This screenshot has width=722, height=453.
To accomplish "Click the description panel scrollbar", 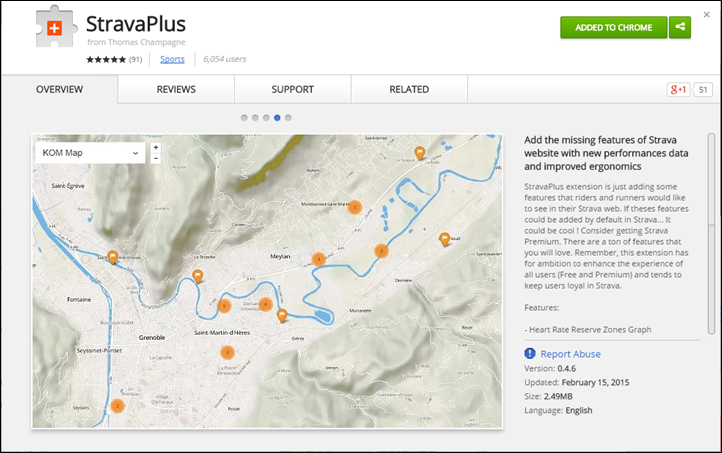I will 711,234.
